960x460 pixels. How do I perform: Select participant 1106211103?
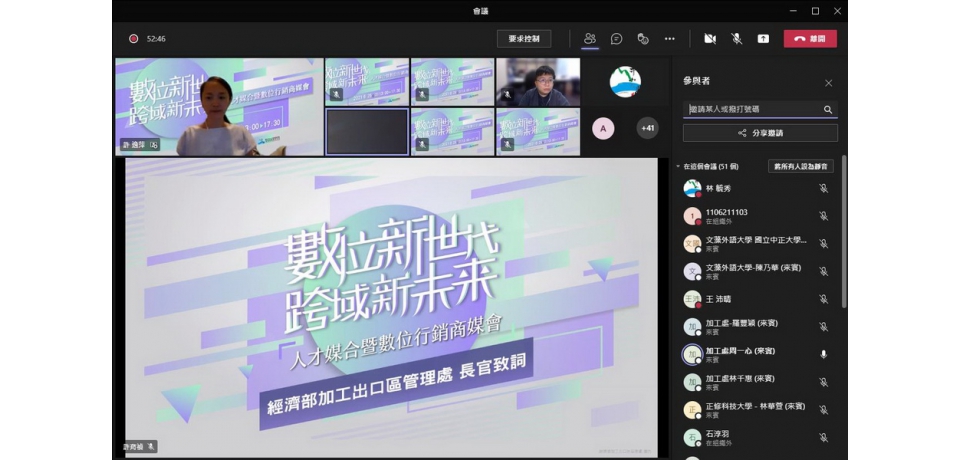[x=727, y=212]
